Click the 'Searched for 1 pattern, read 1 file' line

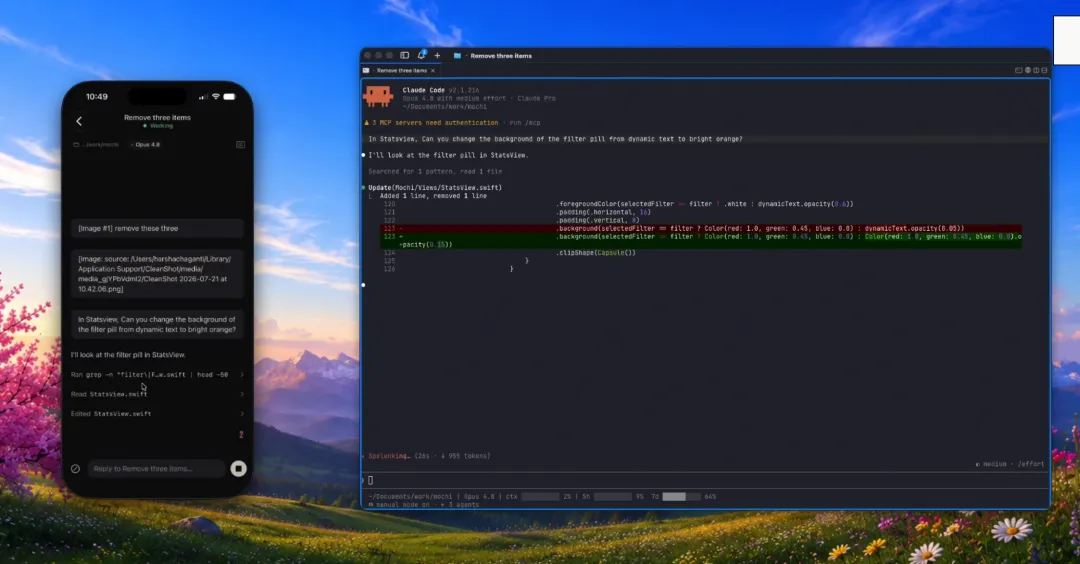coord(435,171)
